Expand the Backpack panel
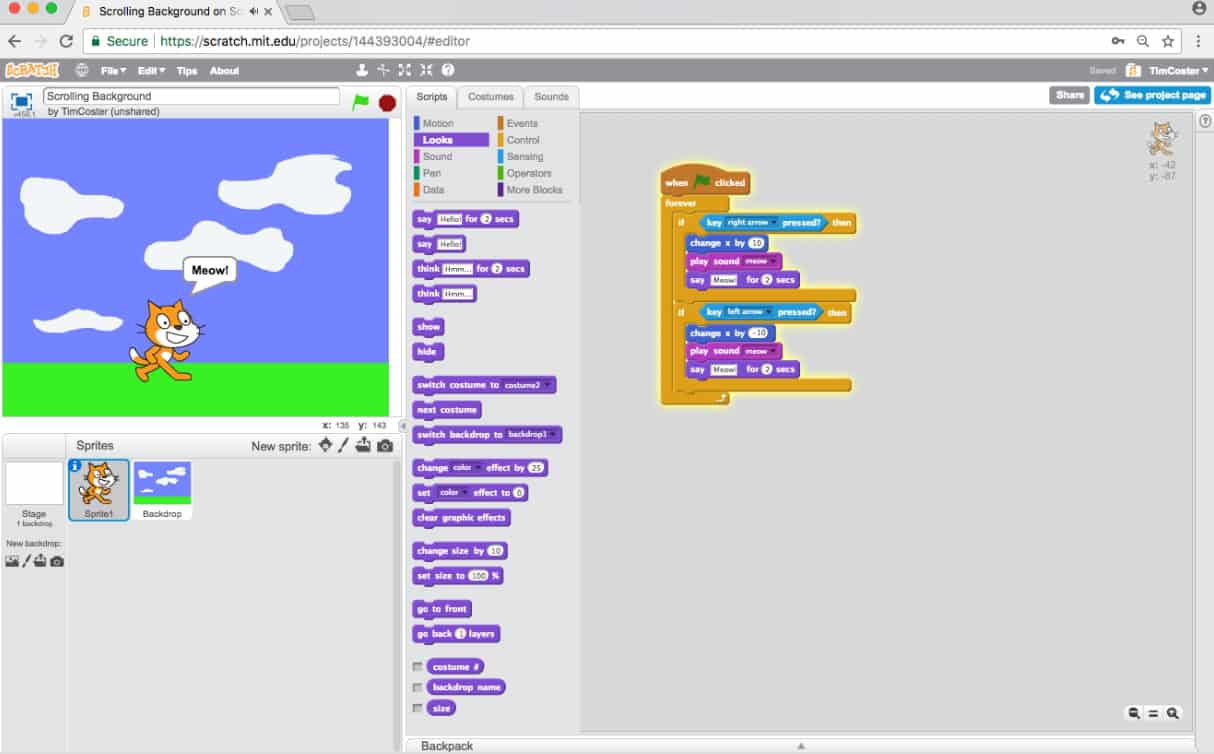The image size is (1214, 754). coord(800,746)
